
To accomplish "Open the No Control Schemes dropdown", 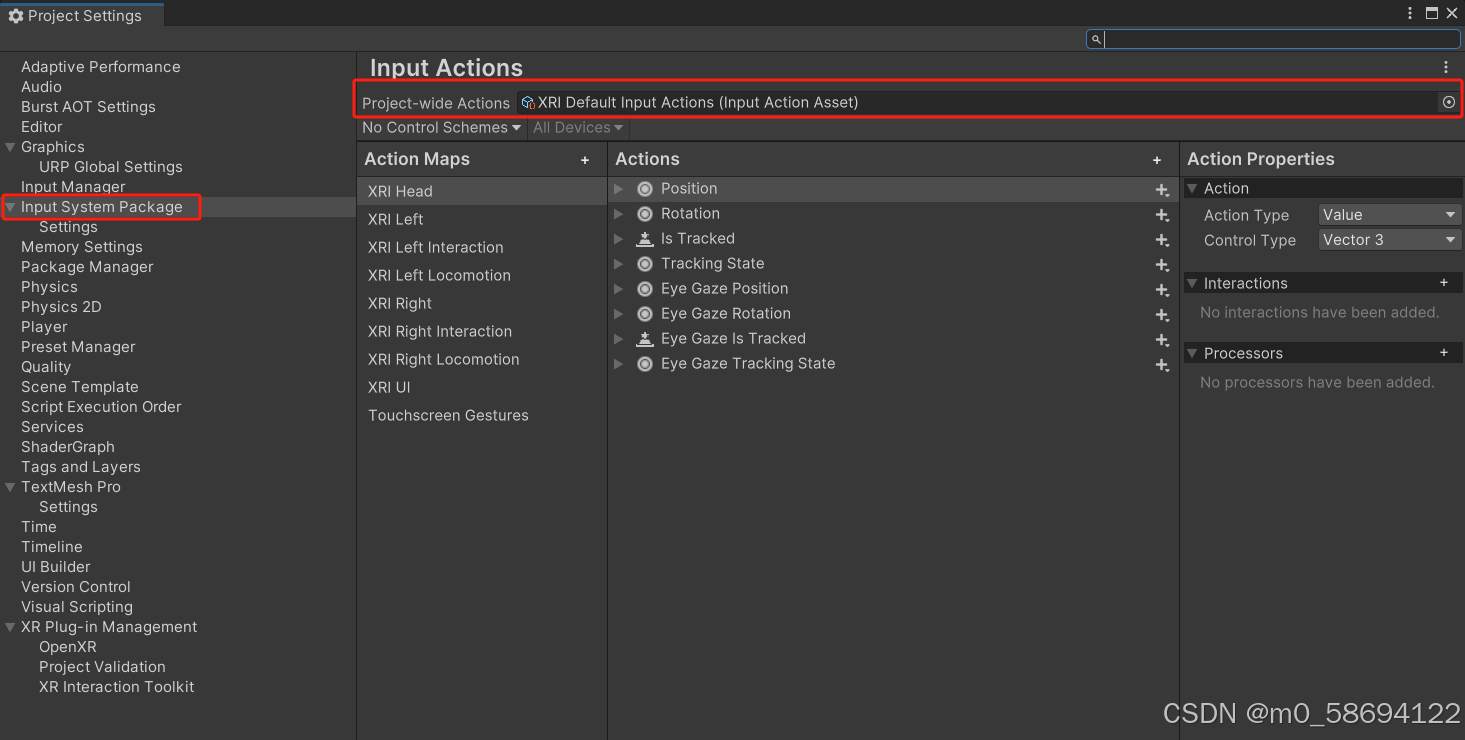I will [440, 127].
